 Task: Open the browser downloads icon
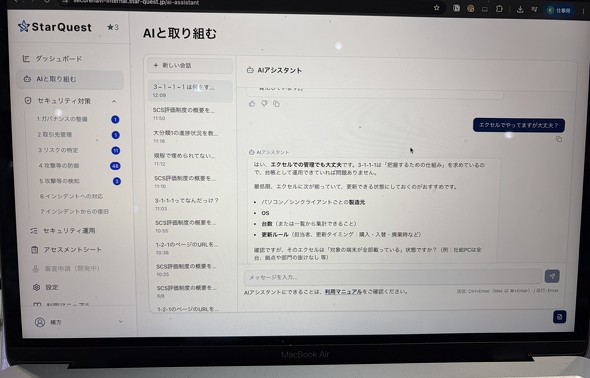[520, 9]
